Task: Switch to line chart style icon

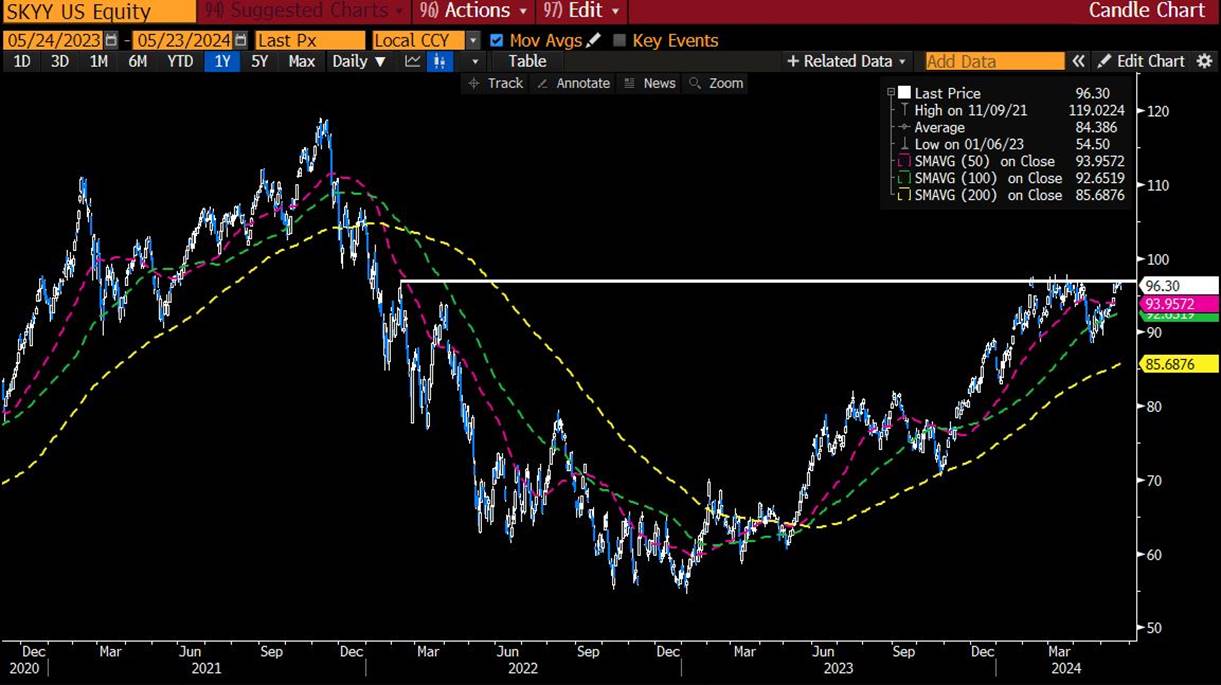Action: tap(413, 61)
